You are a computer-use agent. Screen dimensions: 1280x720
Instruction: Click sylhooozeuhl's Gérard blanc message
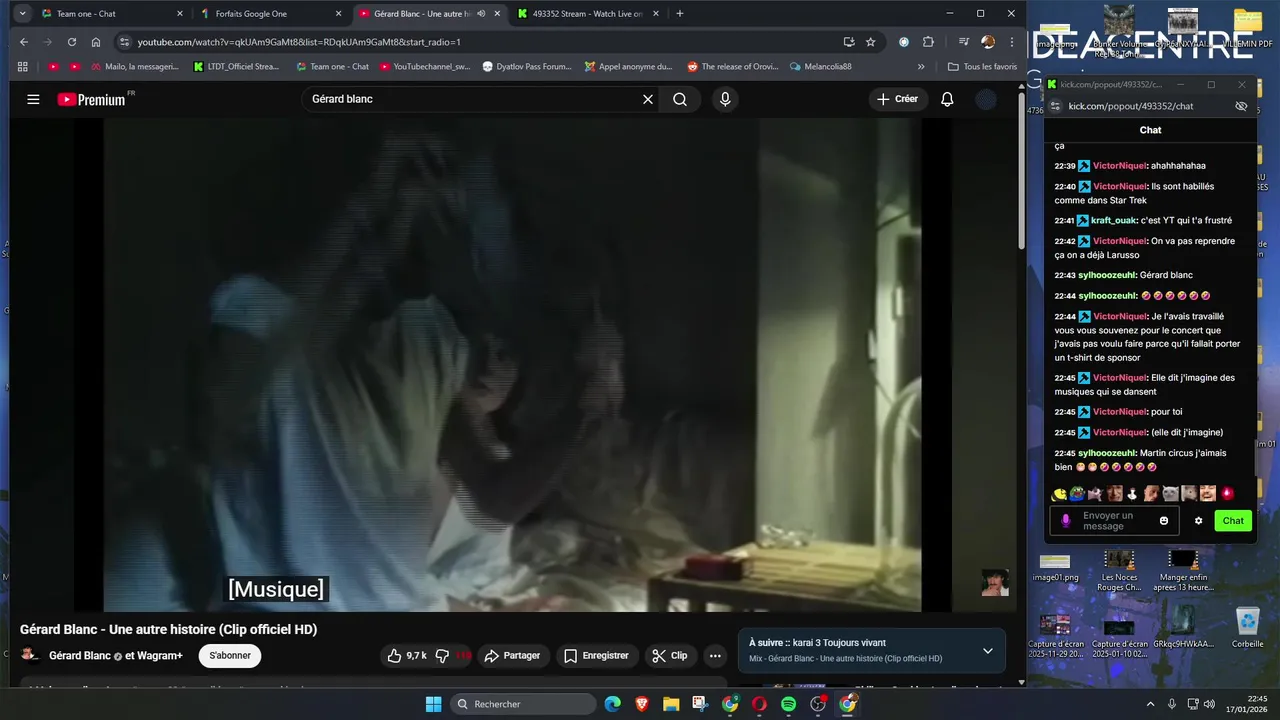click(1166, 275)
